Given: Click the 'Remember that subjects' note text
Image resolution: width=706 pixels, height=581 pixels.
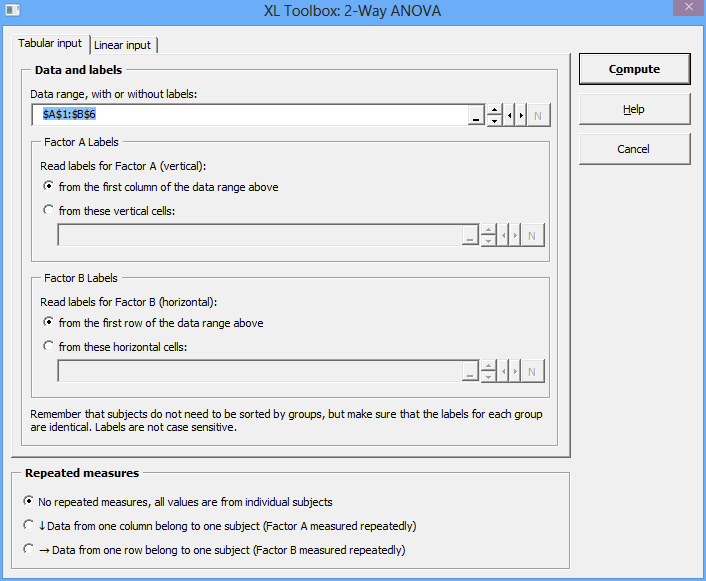Looking at the screenshot, I should click(286, 420).
